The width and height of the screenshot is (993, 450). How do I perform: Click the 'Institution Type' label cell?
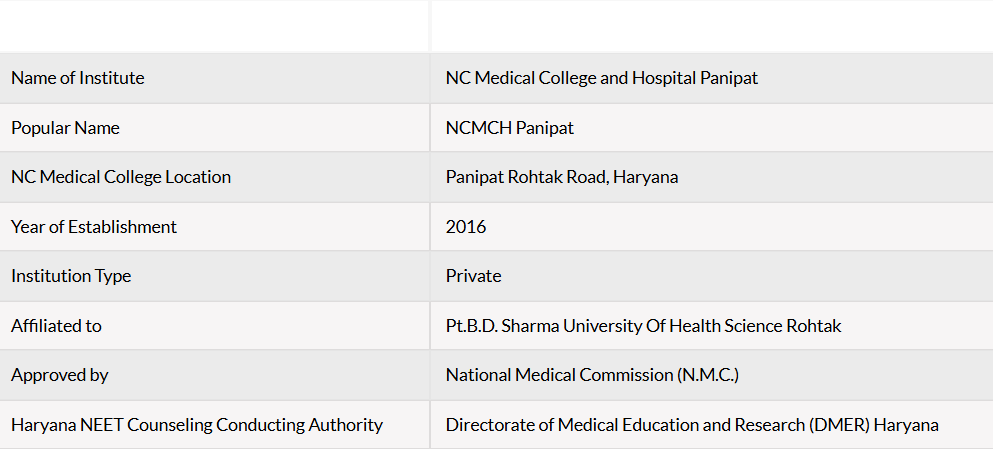(215, 276)
